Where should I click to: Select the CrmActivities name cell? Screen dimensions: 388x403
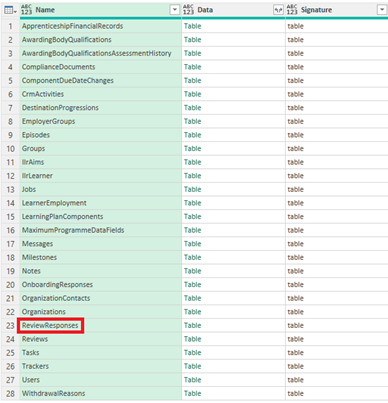[101, 94]
